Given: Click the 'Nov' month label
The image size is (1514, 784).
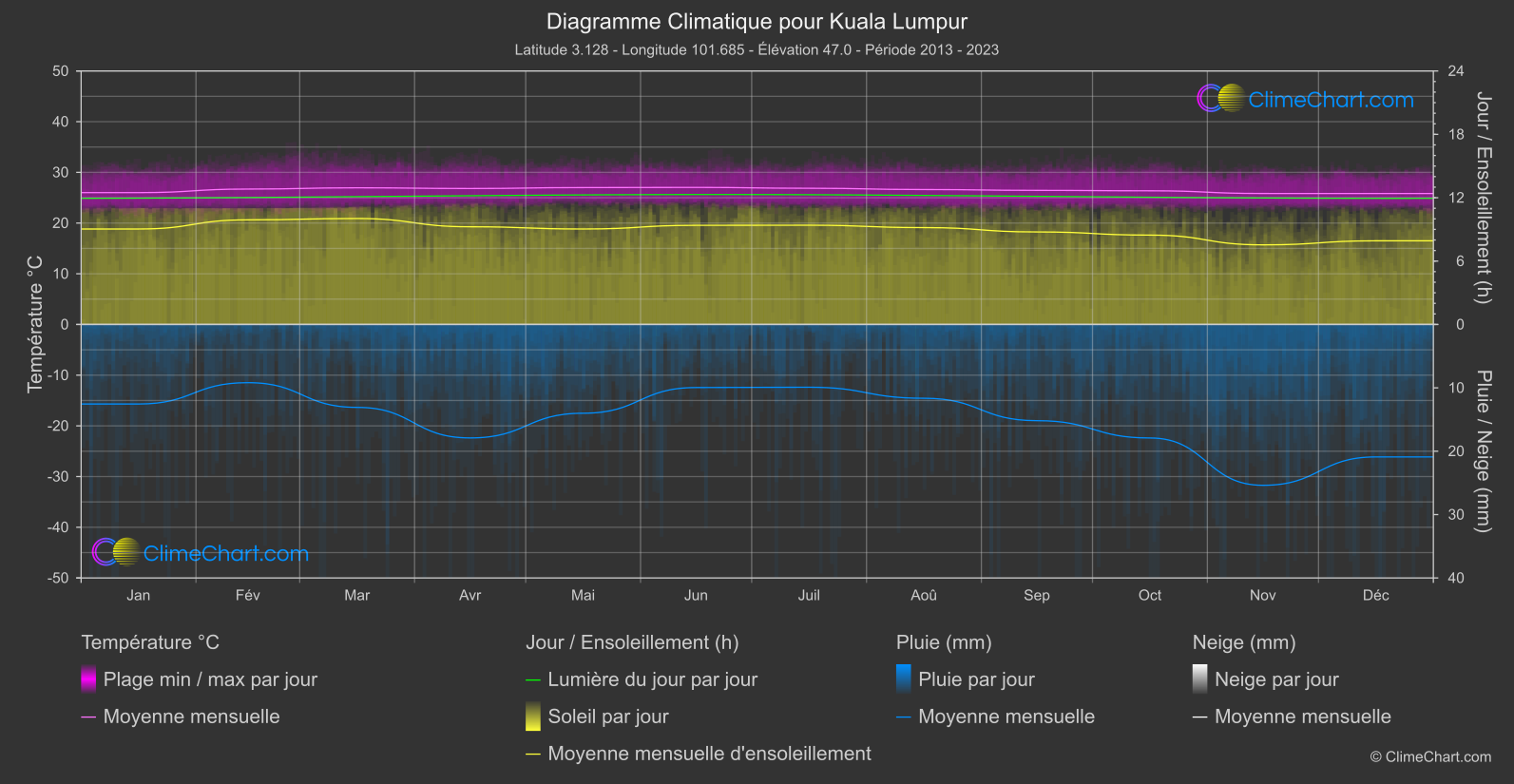Looking at the screenshot, I should tap(1263, 595).
